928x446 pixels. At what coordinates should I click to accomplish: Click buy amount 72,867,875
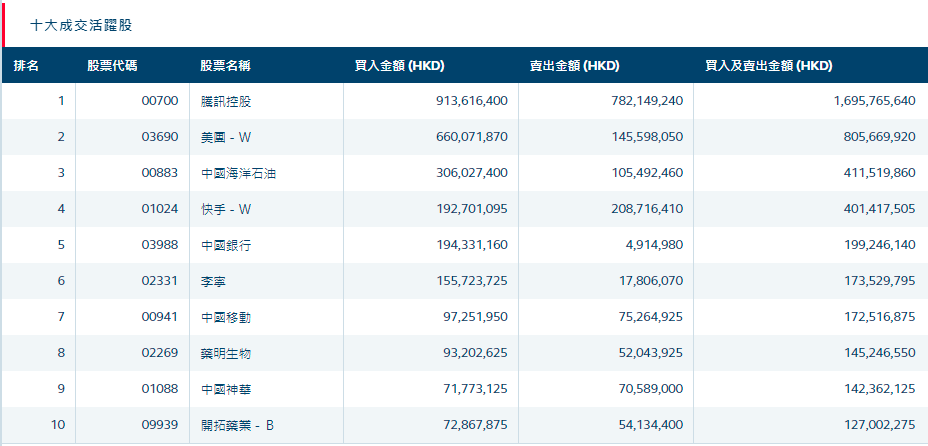pyautogui.click(x=476, y=426)
